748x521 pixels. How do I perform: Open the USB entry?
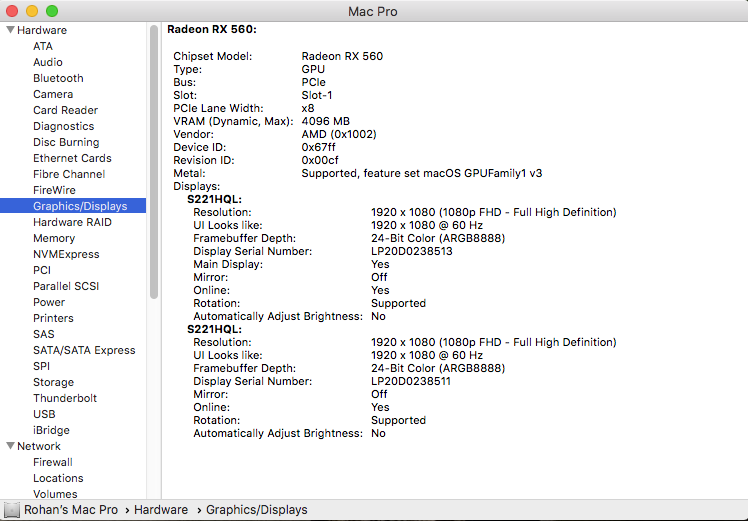pyautogui.click(x=44, y=414)
